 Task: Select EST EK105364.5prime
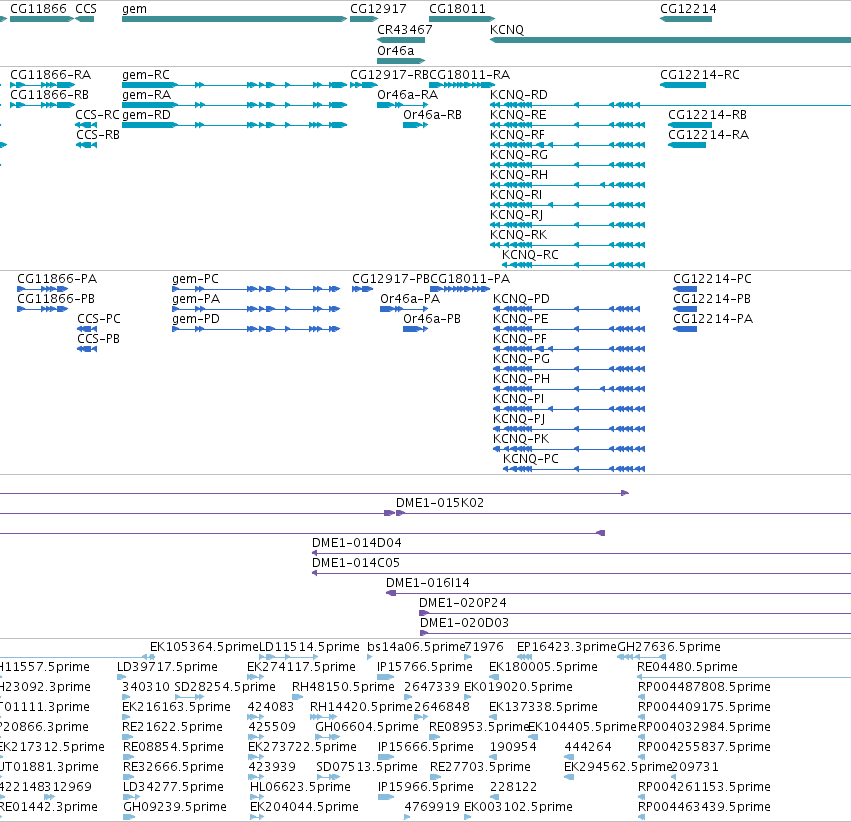pos(204,647)
